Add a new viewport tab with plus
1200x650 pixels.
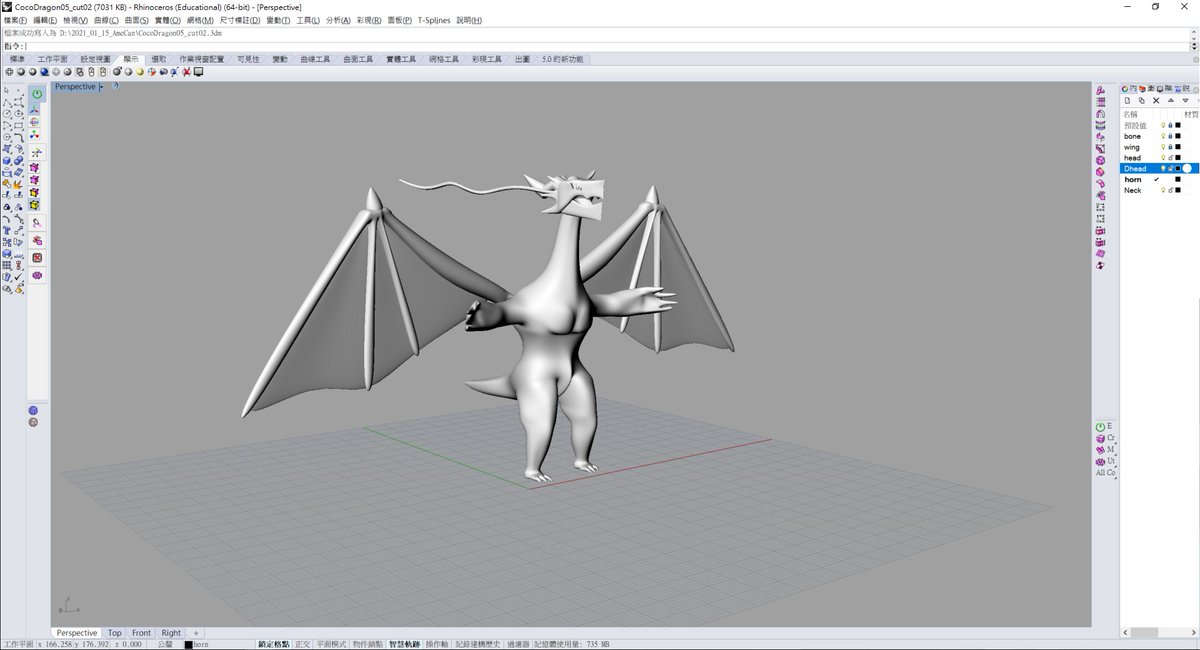tap(196, 633)
